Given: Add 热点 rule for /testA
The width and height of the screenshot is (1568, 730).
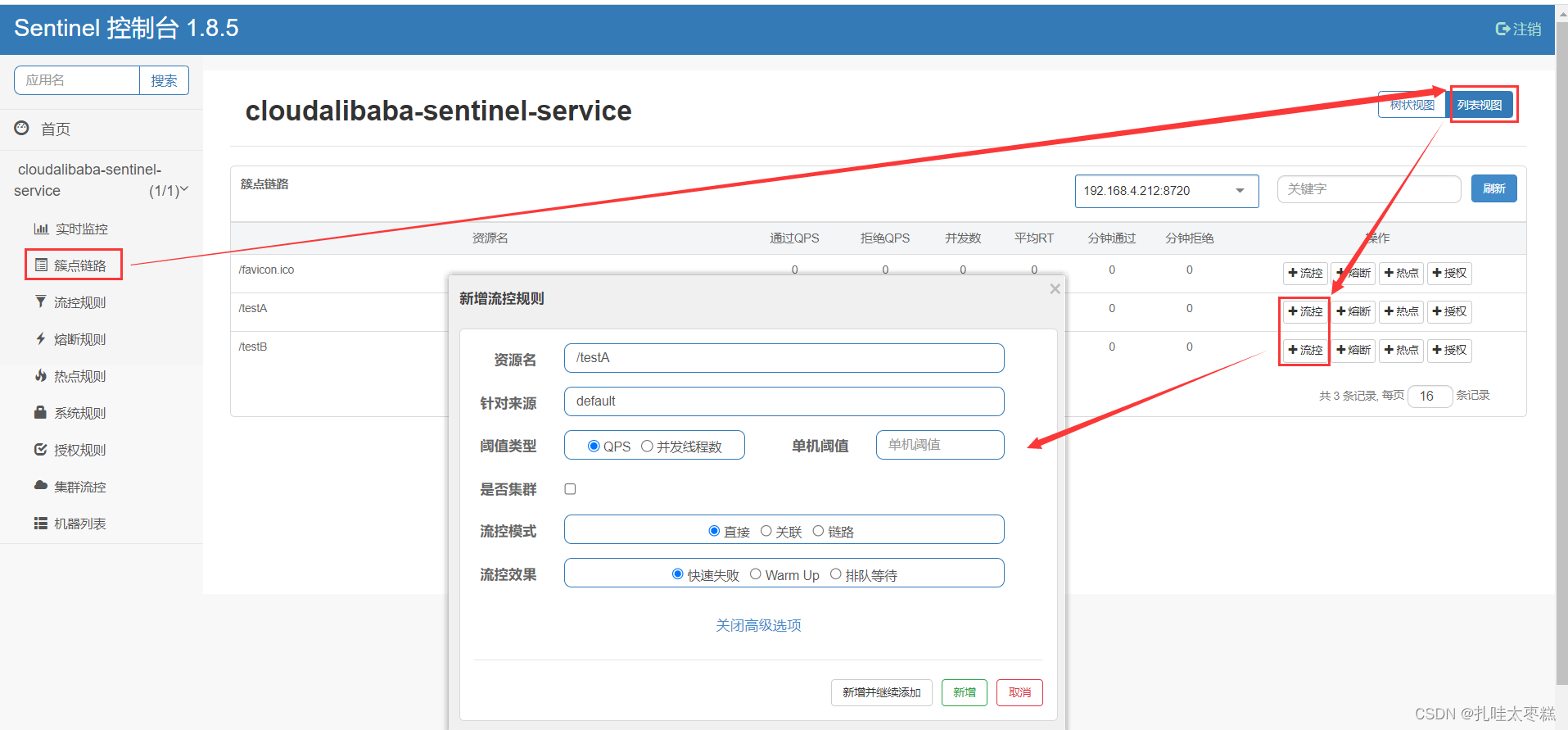Looking at the screenshot, I should (x=1402, y=311).
